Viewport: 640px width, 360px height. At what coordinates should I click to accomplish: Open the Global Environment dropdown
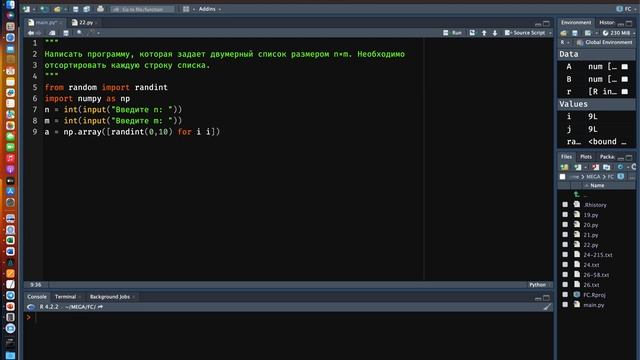point(604,42)
